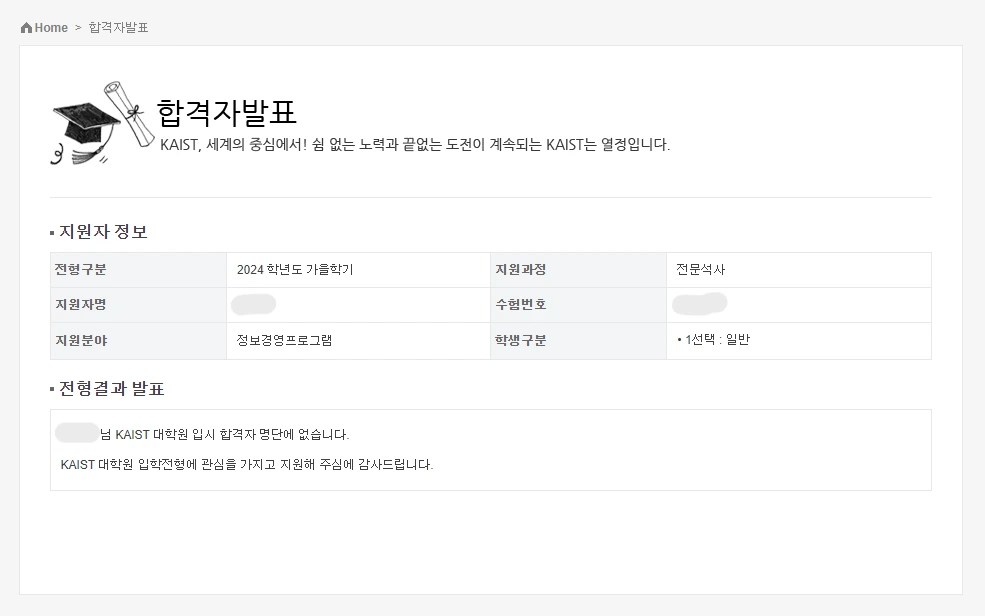Screen dimensions: 985x616
Task: Select the 전형결과 발표 section heading
Action: (x=112, y=388)
